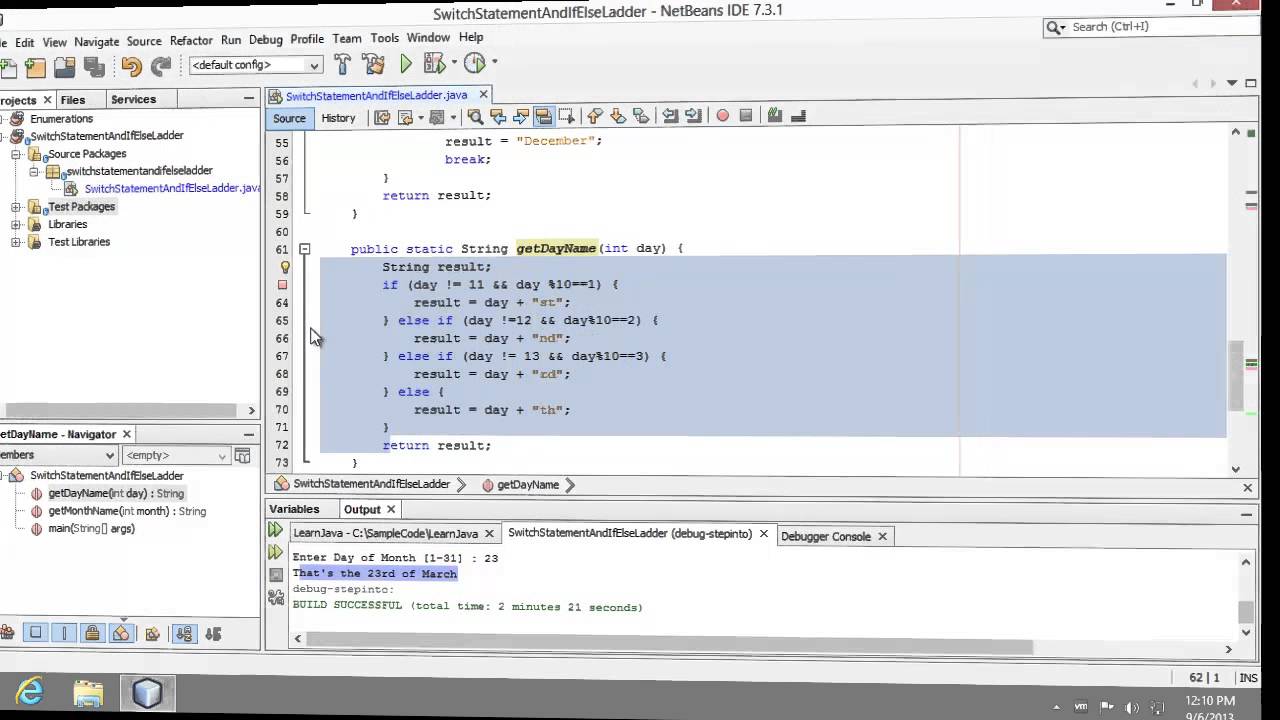Open the Refactor menu

coord(191,41)
